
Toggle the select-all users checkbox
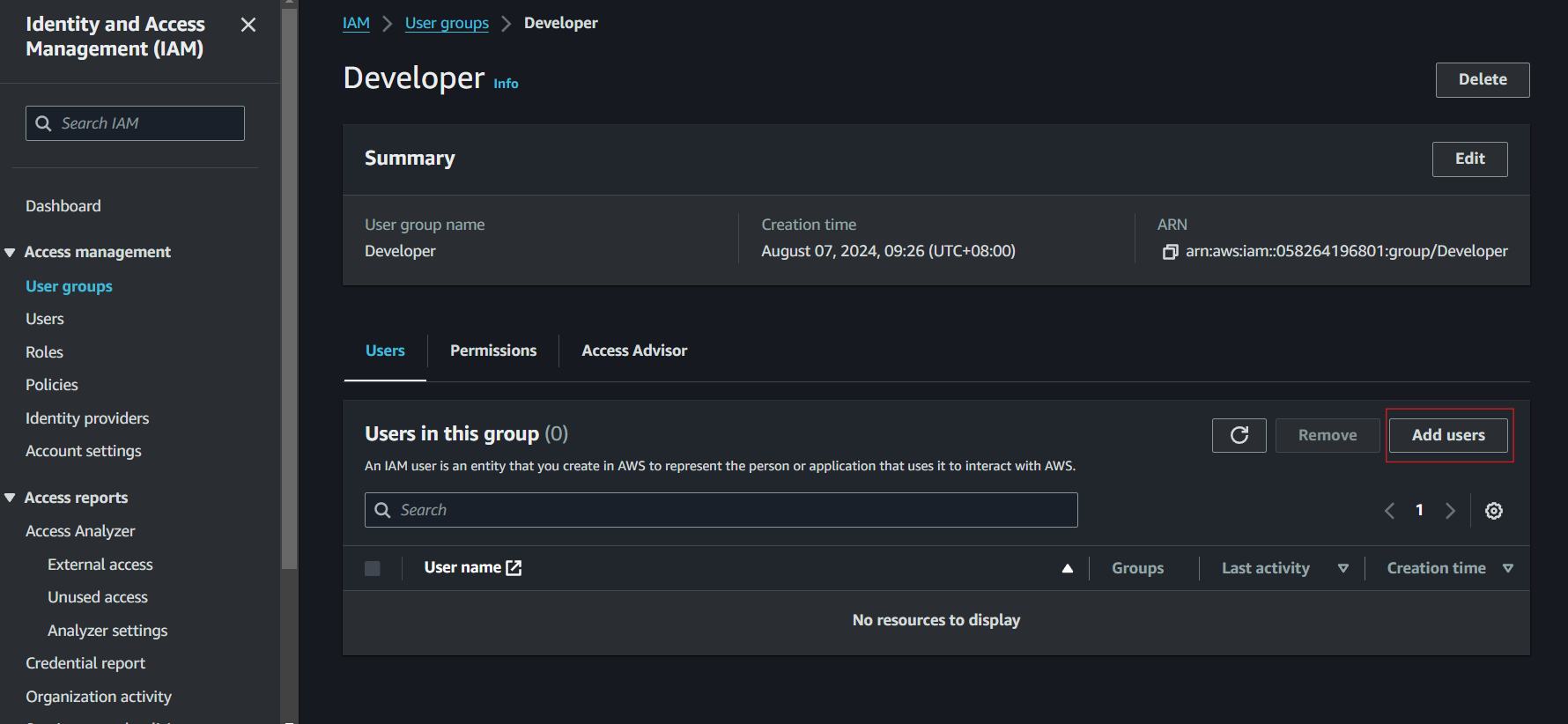coord(373,568)
